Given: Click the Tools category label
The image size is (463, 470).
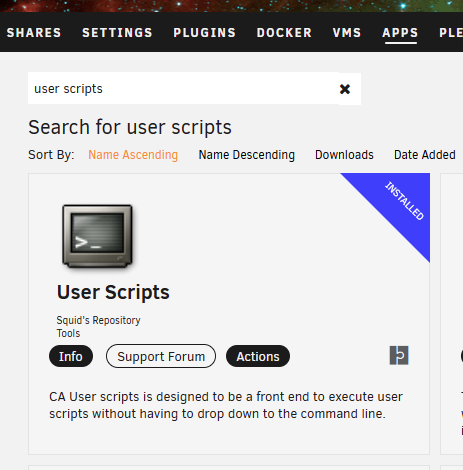Looking at the screenshot, I should click(x=68, y=333).
